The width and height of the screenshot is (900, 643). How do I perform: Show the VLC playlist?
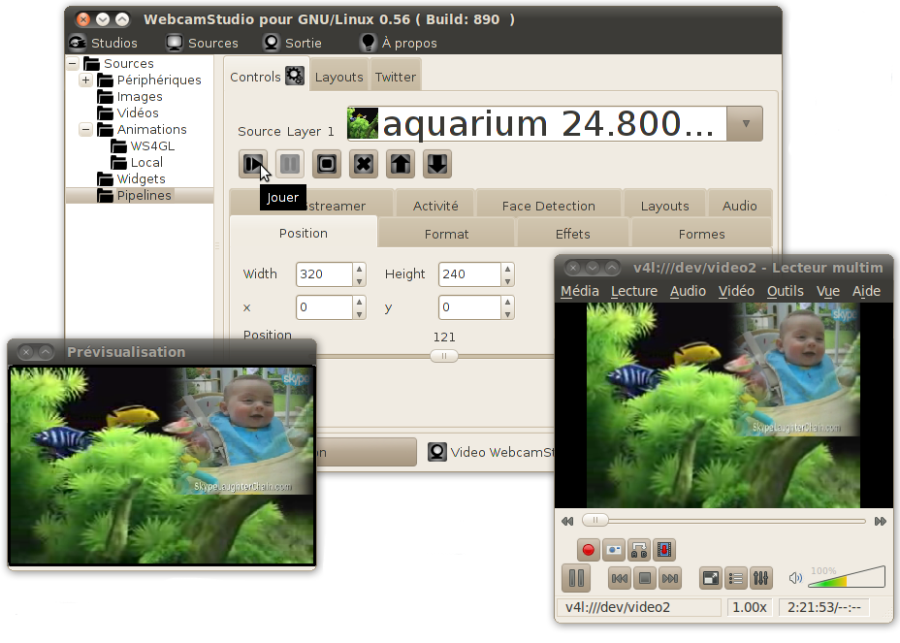point(736,578)
